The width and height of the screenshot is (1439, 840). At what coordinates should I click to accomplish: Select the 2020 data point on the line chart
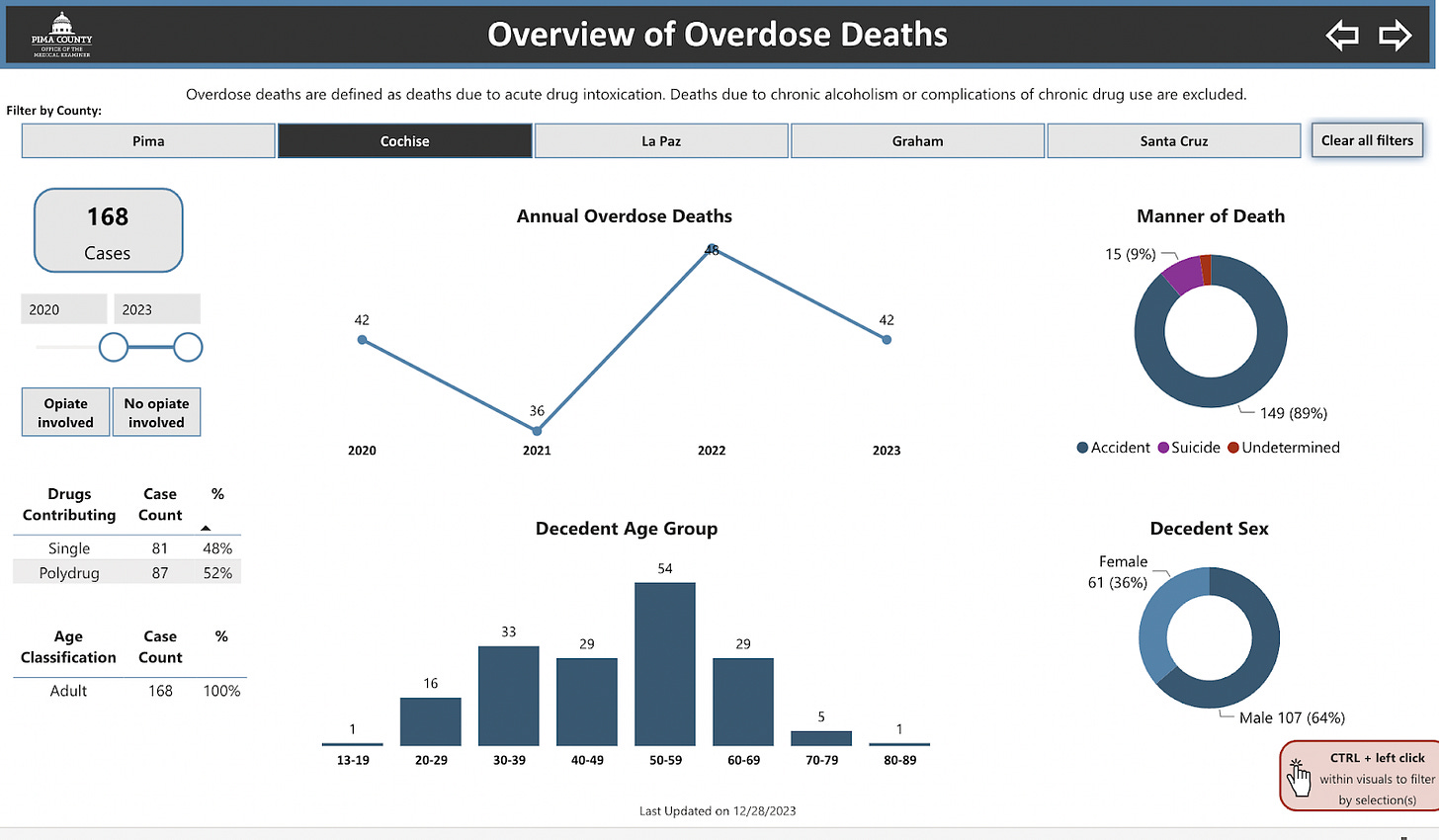tap(362, 340)
